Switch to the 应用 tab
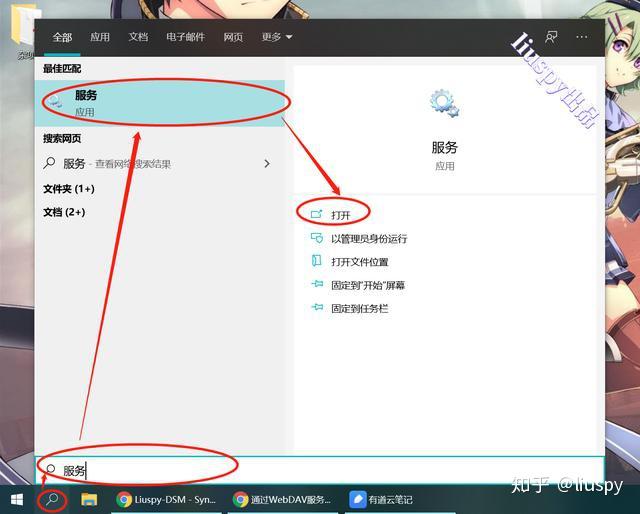The width and height of the screenshot is (640, 514). 100,37
